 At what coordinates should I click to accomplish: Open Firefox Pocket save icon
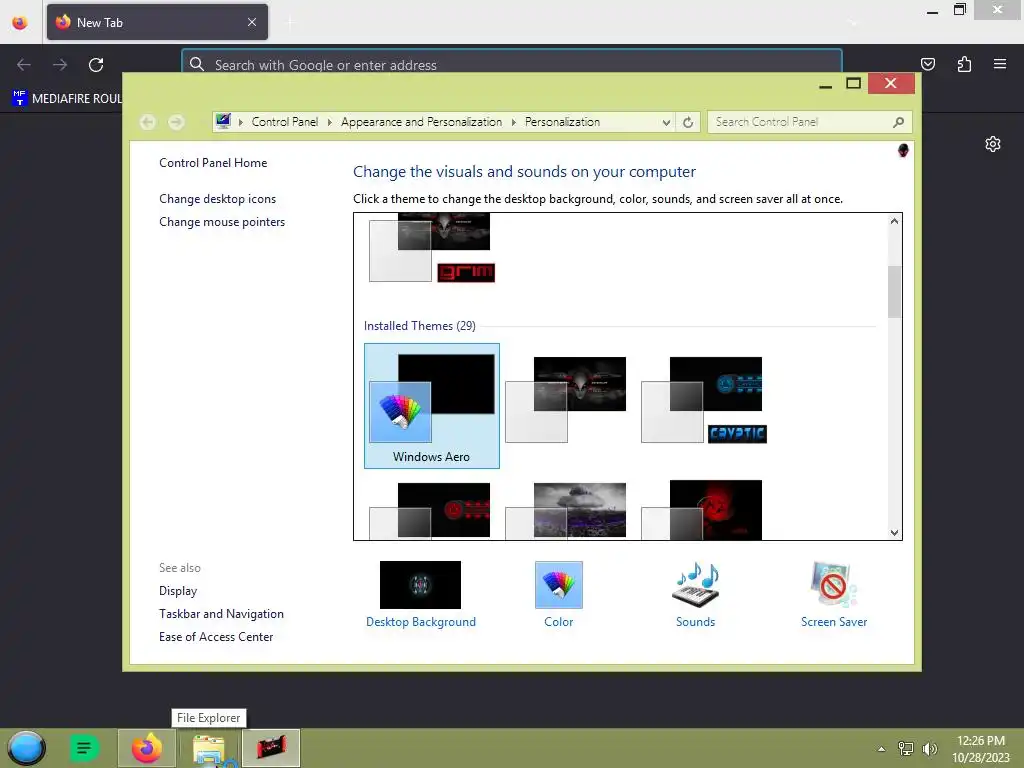click(928, 64)
